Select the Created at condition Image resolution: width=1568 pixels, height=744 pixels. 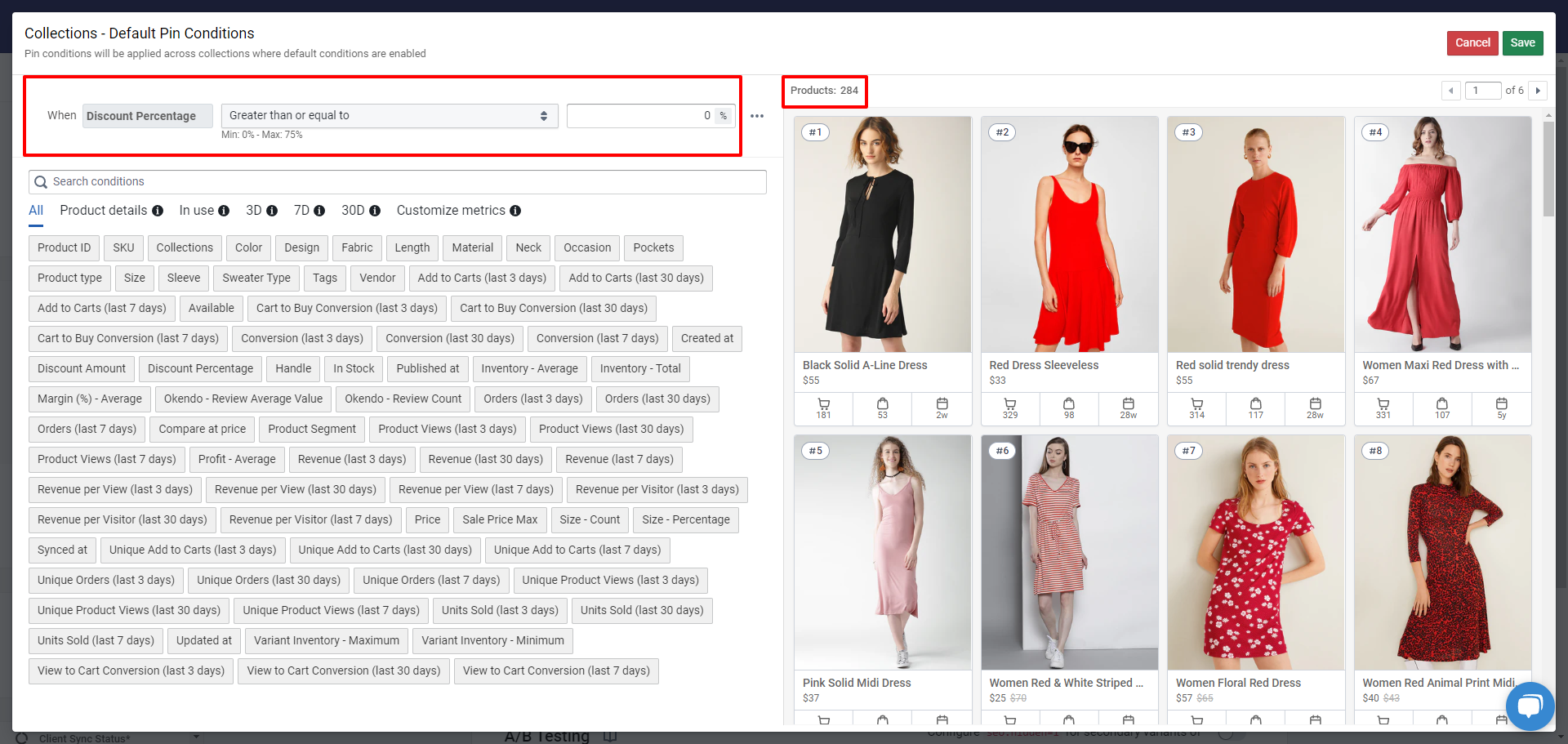(707, 339)
